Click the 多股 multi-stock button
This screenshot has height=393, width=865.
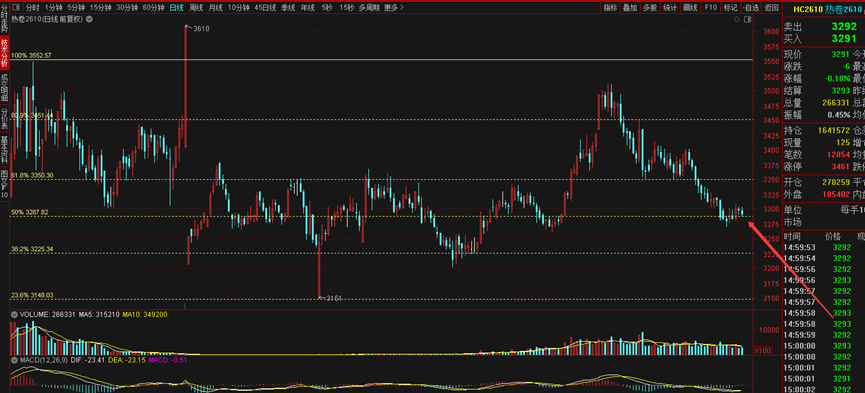point(650,8)
